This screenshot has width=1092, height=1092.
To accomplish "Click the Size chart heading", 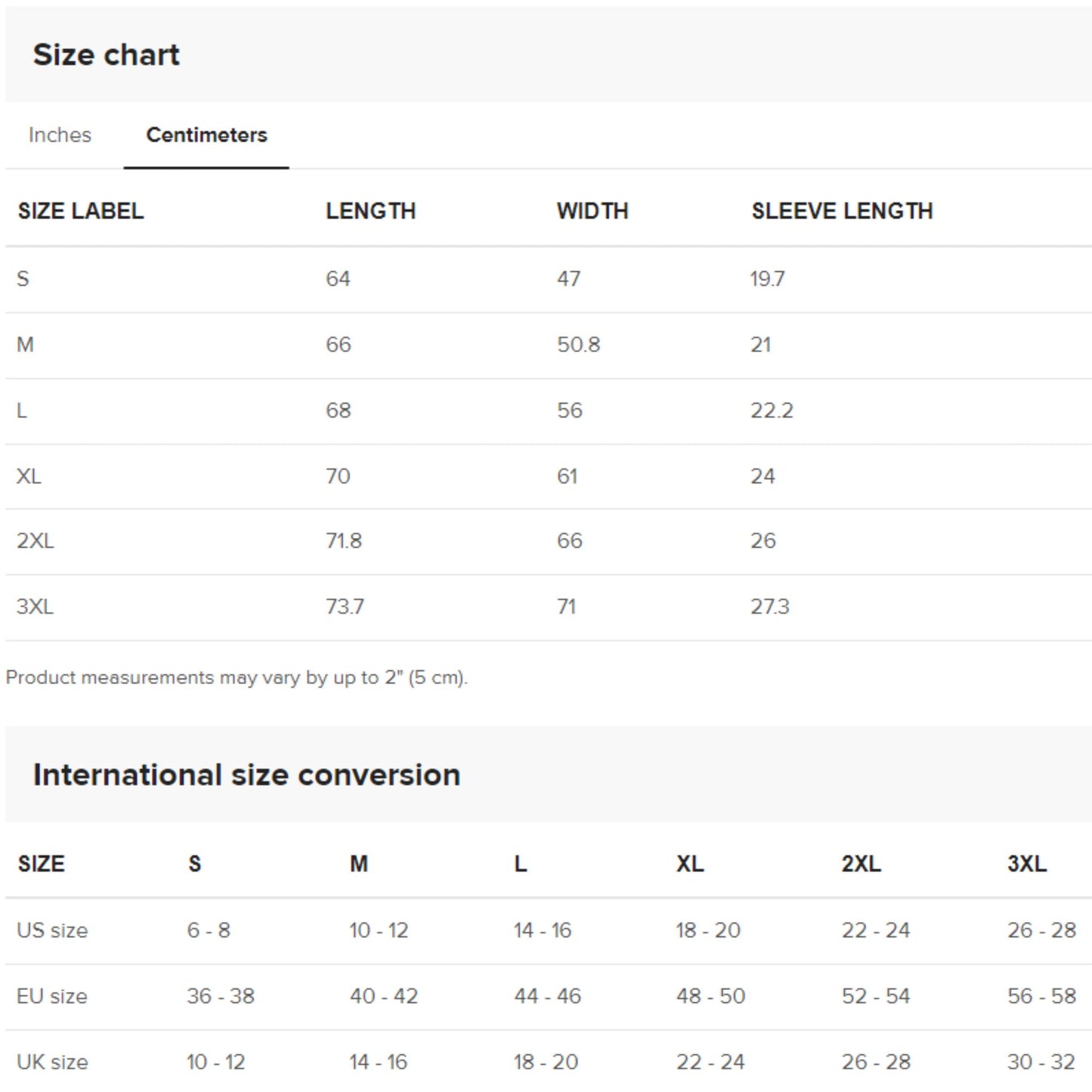I will click(106, 54).
